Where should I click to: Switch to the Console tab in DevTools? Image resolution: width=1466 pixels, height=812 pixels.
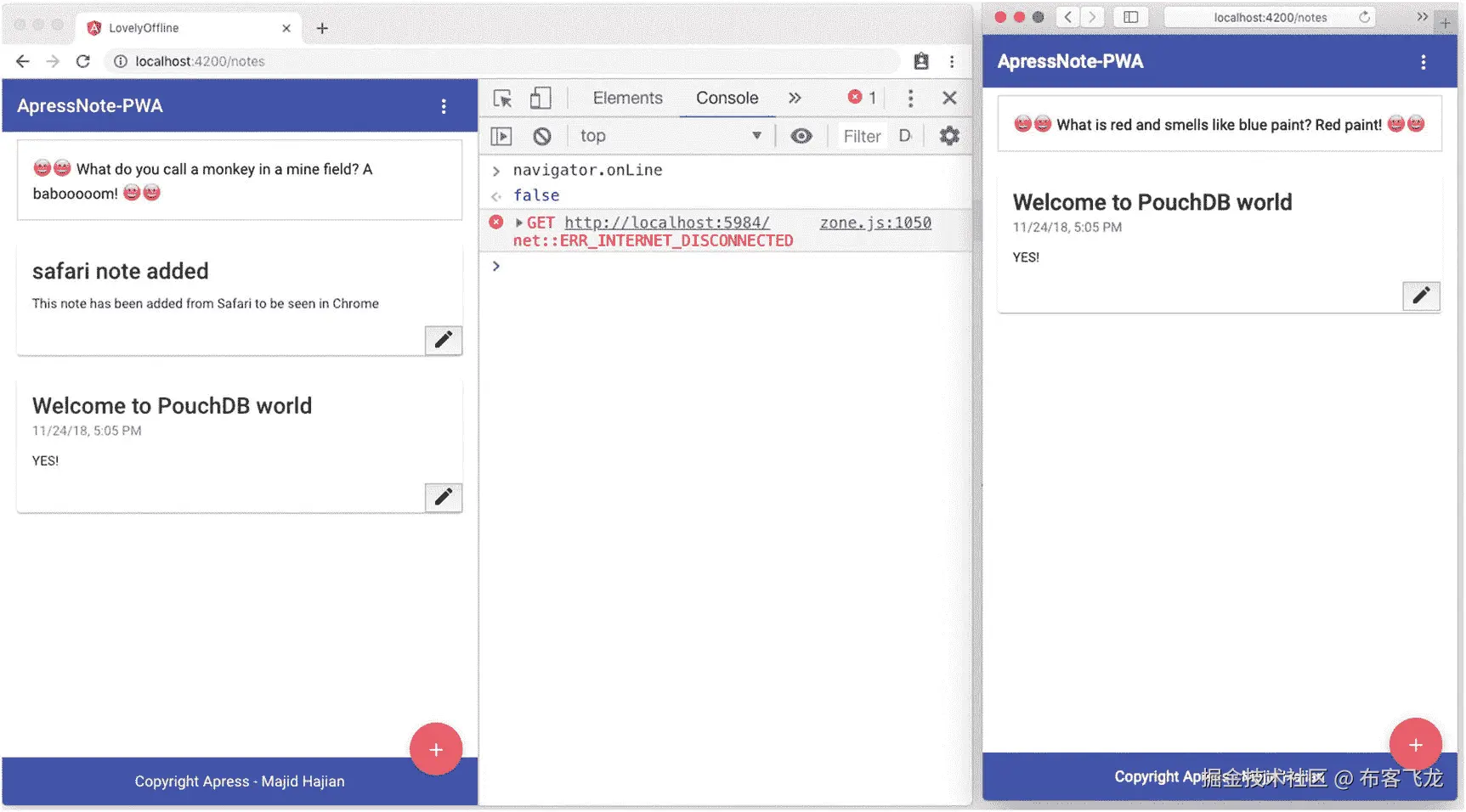pos(727,99)
